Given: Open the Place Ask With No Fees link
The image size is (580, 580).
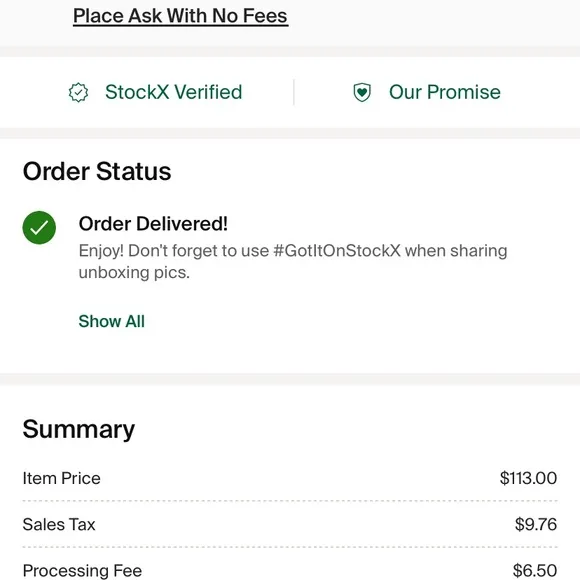Looking at the screenshot, I should (x=181, y=16).
